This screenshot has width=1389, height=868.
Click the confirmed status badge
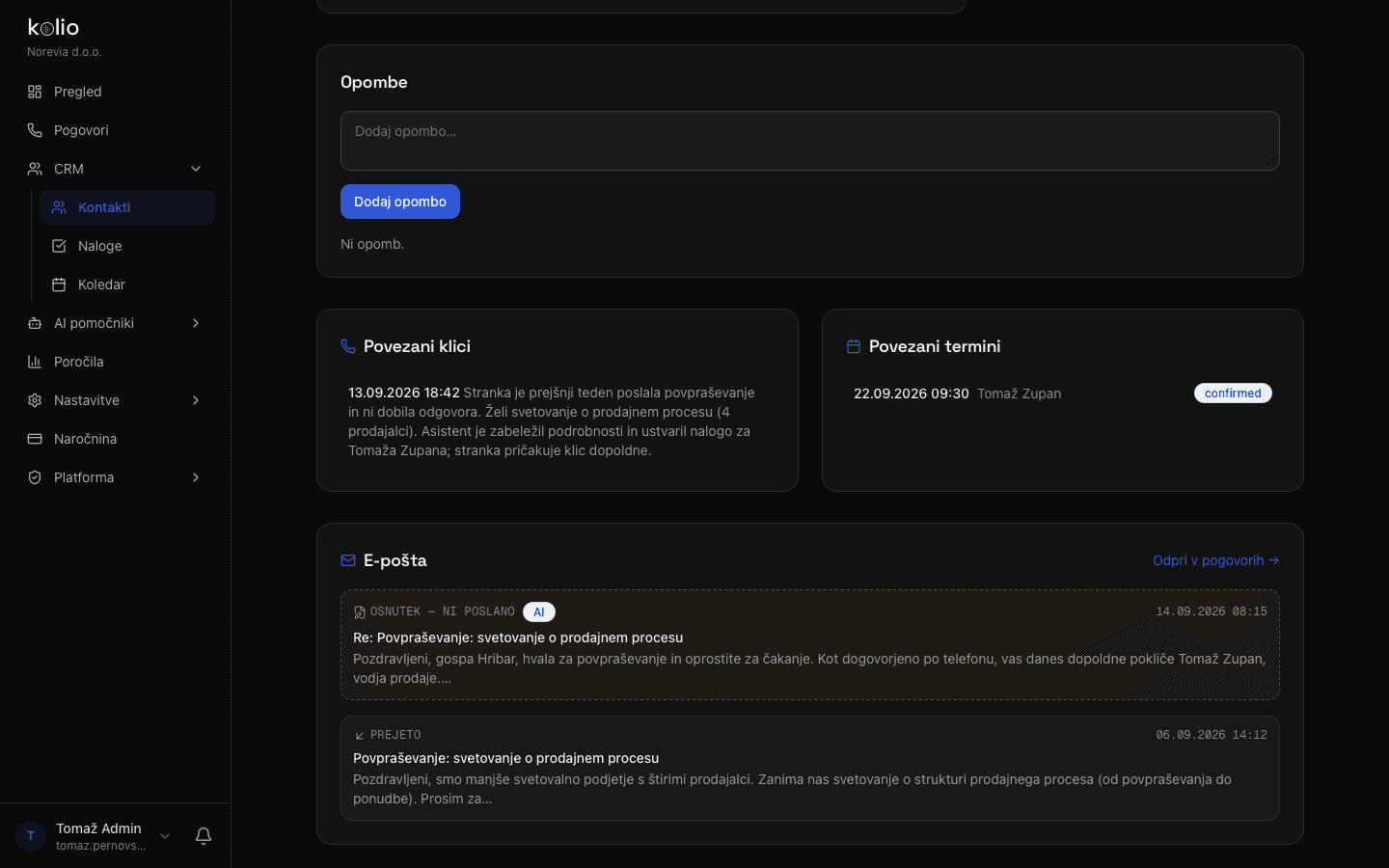[1233, 393]
